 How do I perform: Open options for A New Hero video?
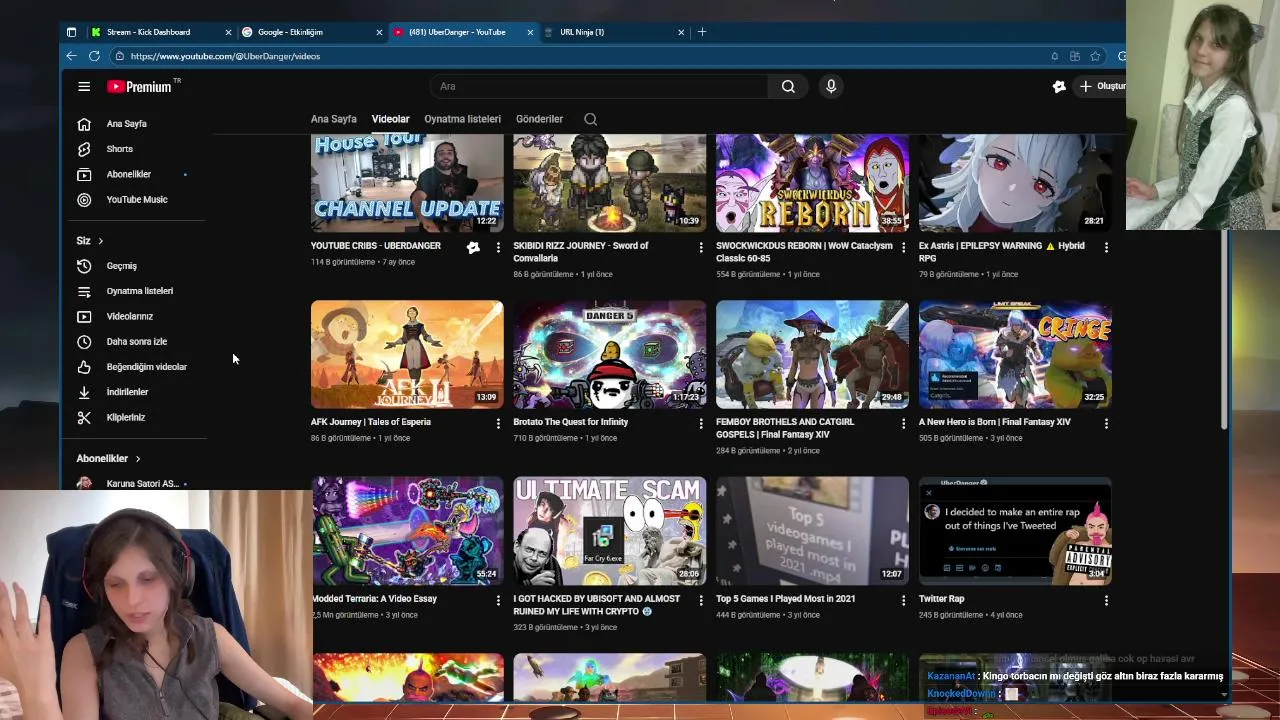1106,424
